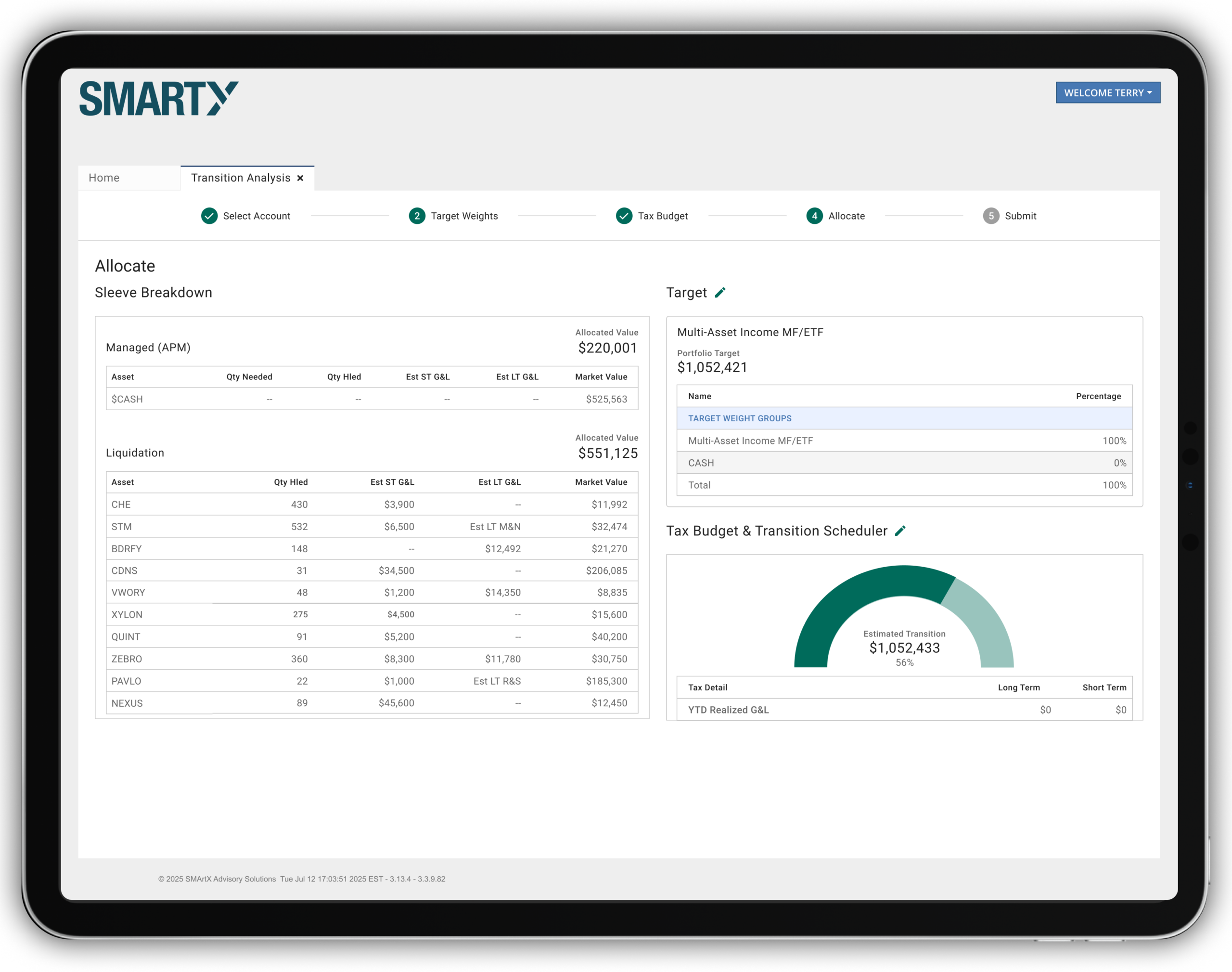
Task: Edit Tax Budget & Transition Scheduler pencil icon
Action: [x=900, y=531]
